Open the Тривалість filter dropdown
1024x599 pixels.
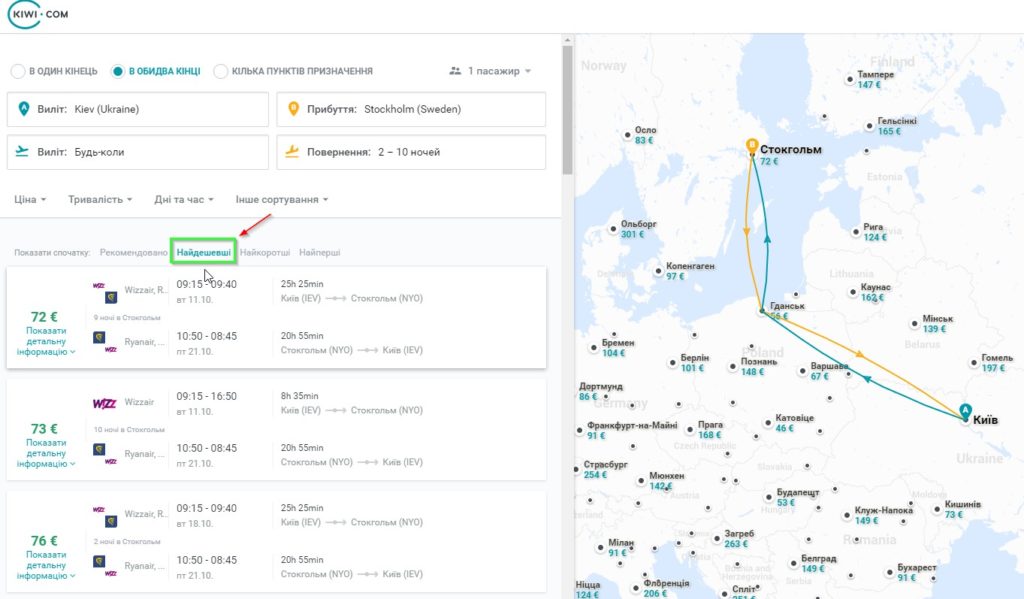tap(100, 199)
